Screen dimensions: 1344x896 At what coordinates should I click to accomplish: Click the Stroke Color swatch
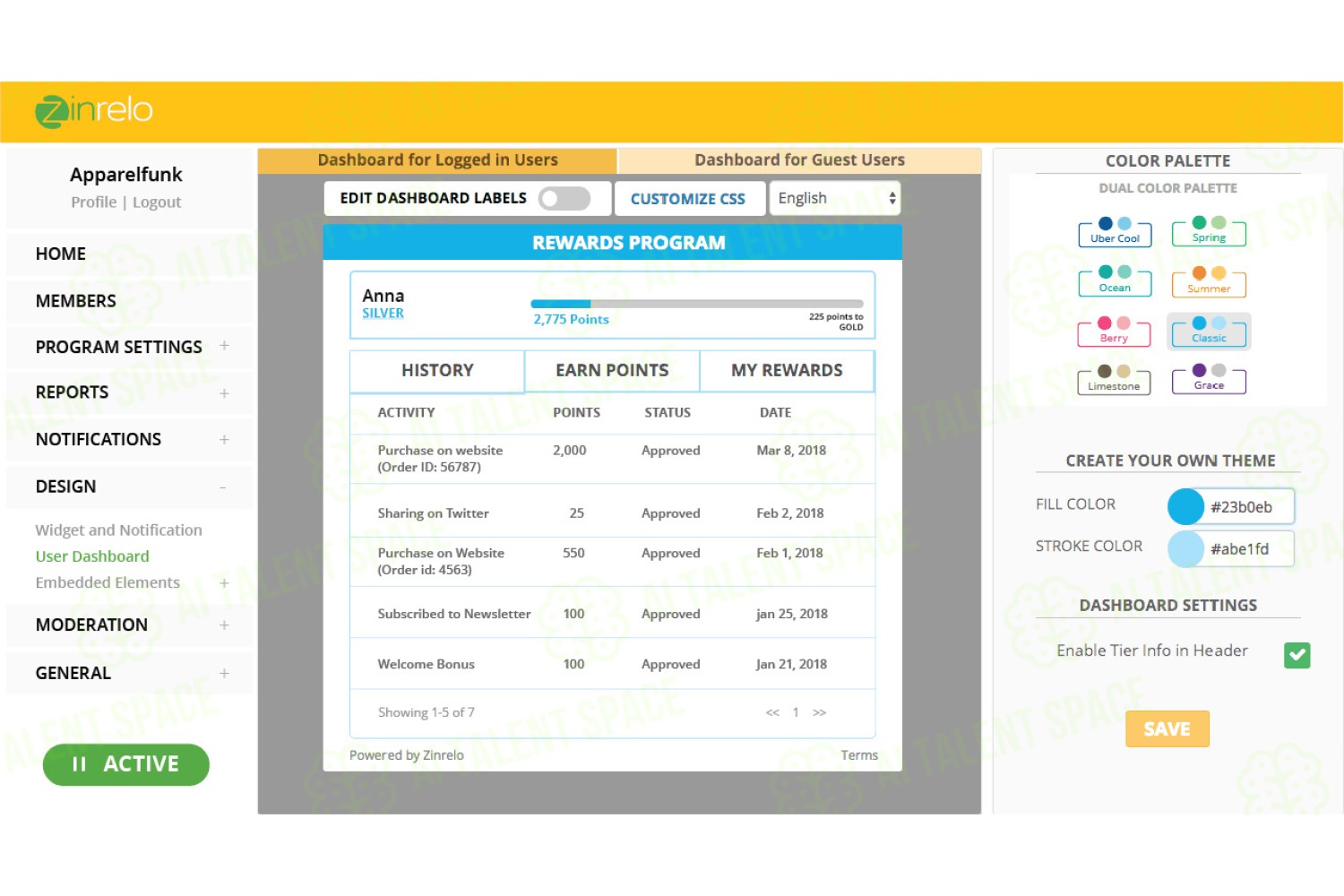(1185, 549)
